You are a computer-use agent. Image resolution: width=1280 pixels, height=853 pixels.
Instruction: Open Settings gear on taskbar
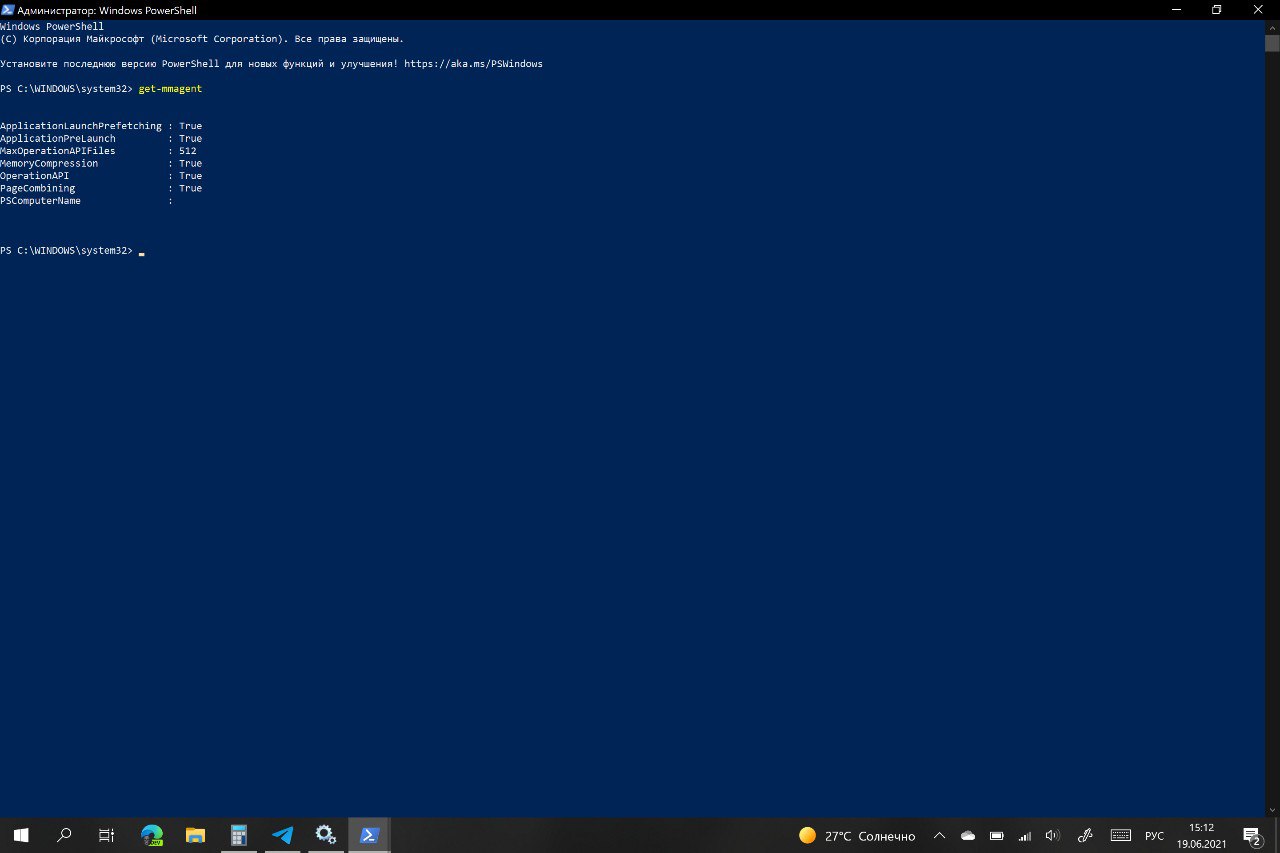tap(326, 835)
